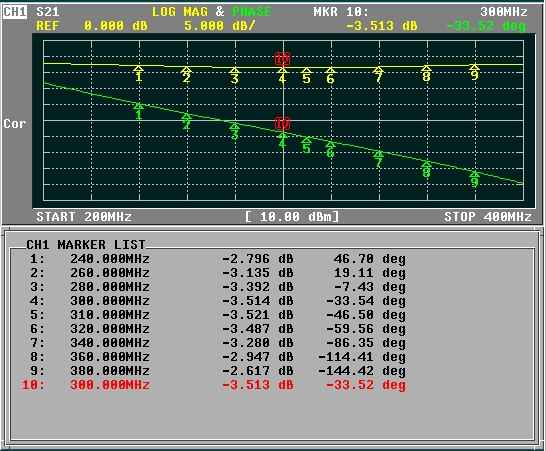Viewport: 546px width, 451px height.
Task: Select green marker 7 on the phase trace
Action: coord(379,159)
